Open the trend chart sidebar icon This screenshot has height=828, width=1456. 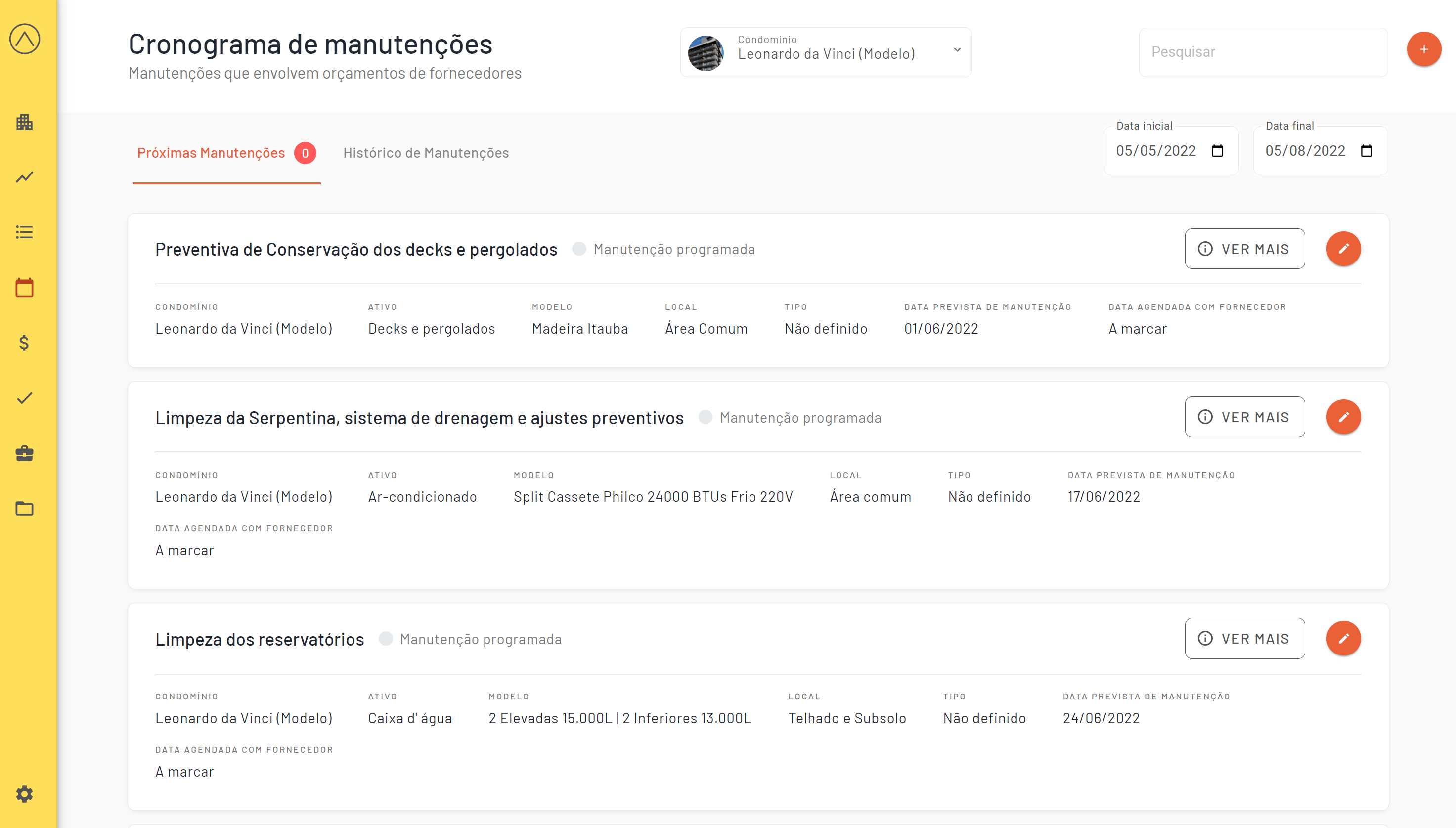[24, 177]
